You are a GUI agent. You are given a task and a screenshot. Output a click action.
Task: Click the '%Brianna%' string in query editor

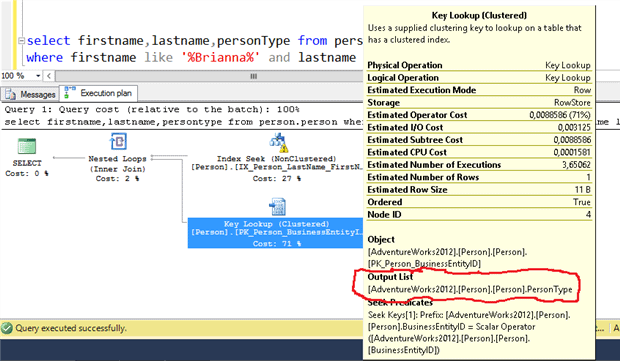point(220,58)
